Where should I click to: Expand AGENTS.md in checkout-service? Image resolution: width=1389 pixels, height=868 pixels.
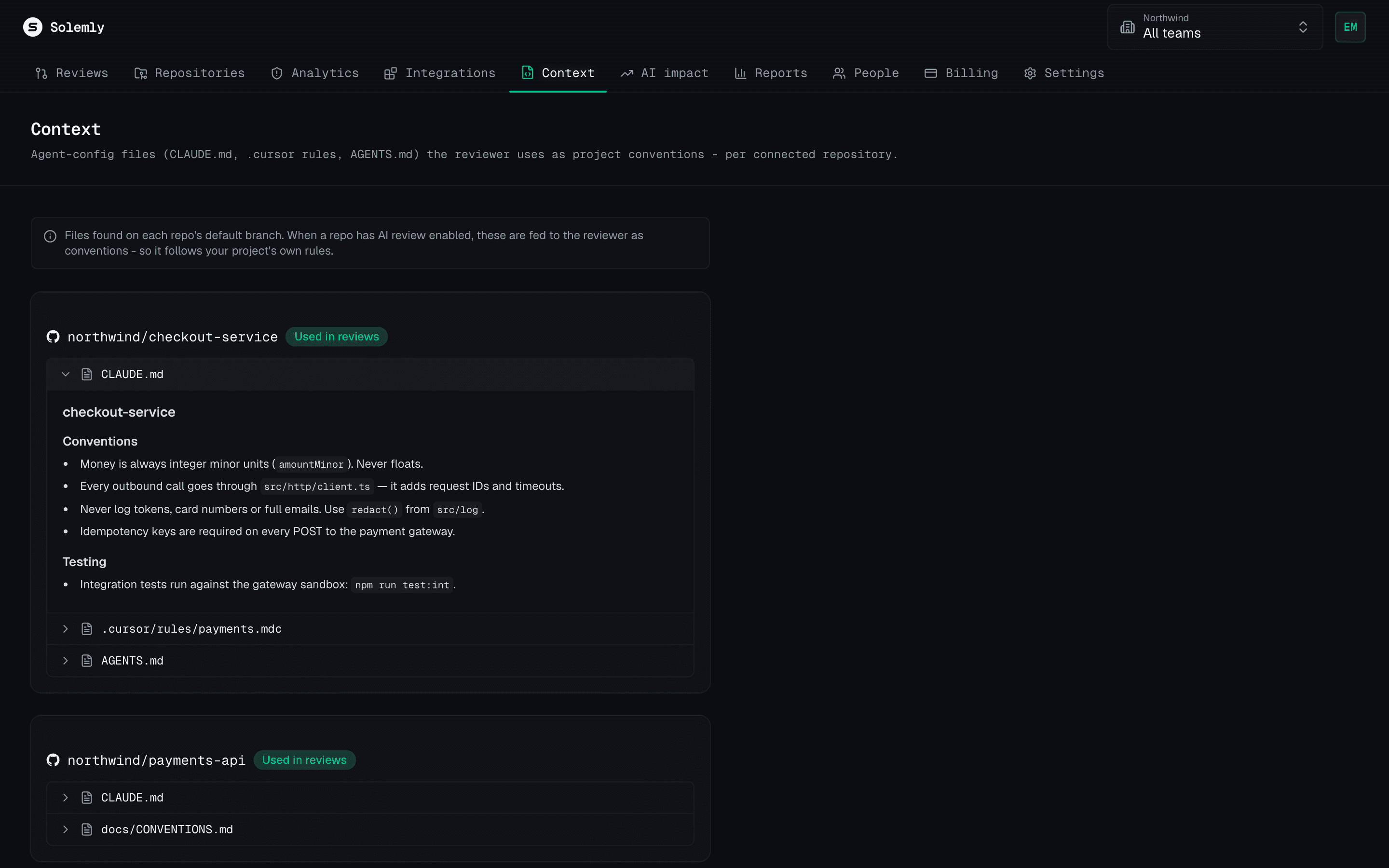tap(370, 661)
